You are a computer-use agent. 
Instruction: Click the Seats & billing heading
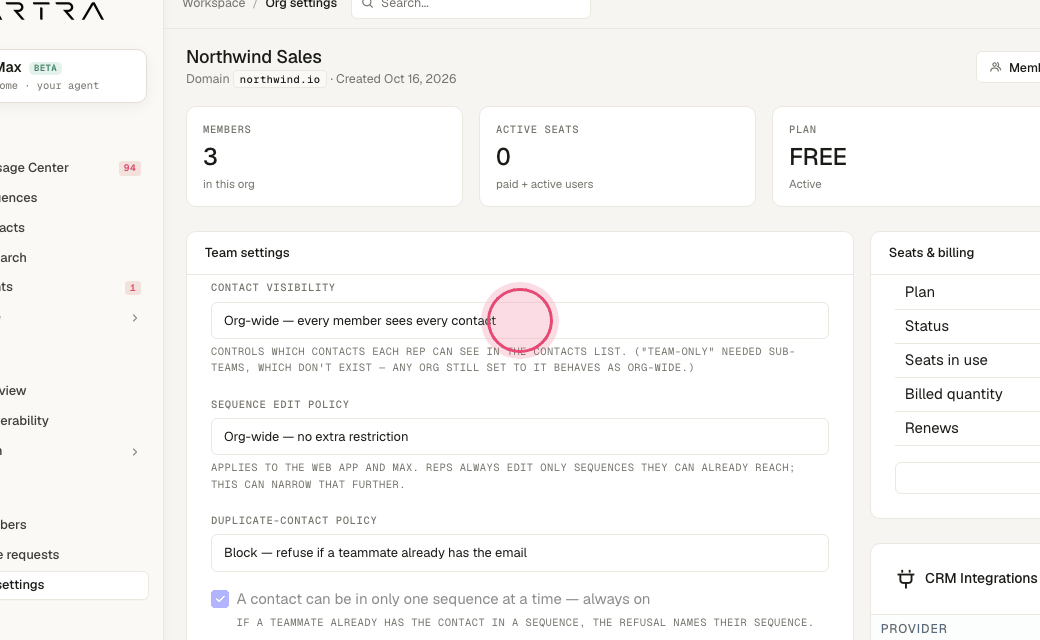[931, 253]
